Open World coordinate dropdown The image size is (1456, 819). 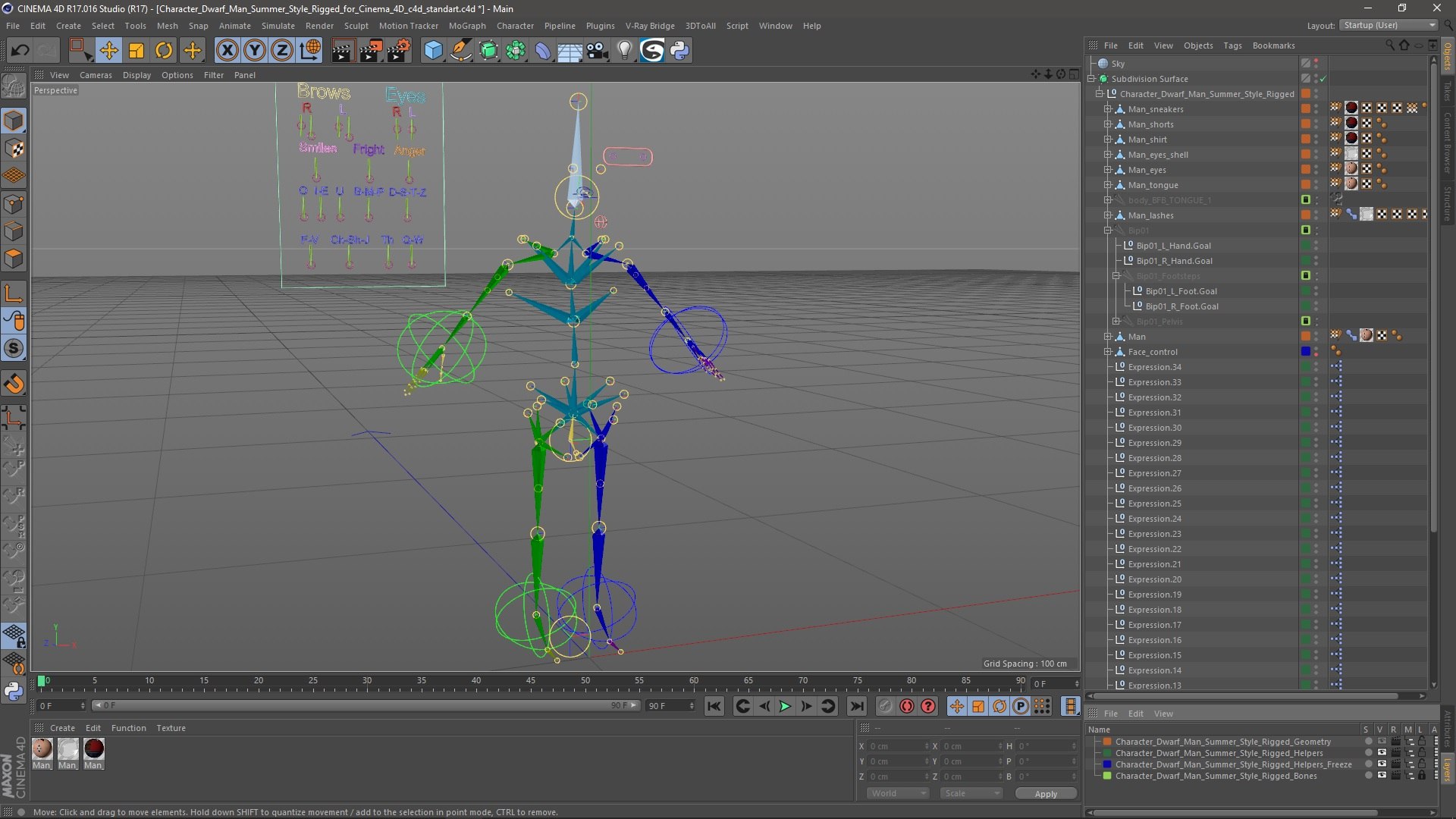click(897, 793)
